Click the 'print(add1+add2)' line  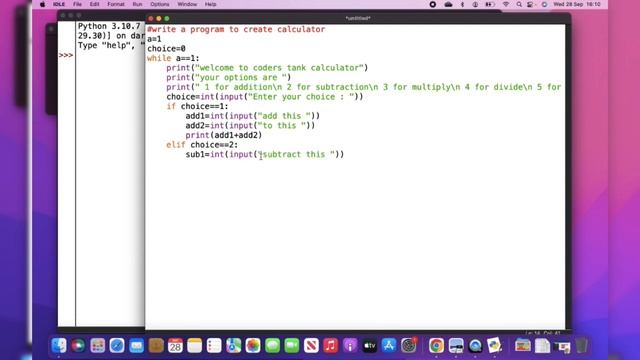[x=224, y=135]
